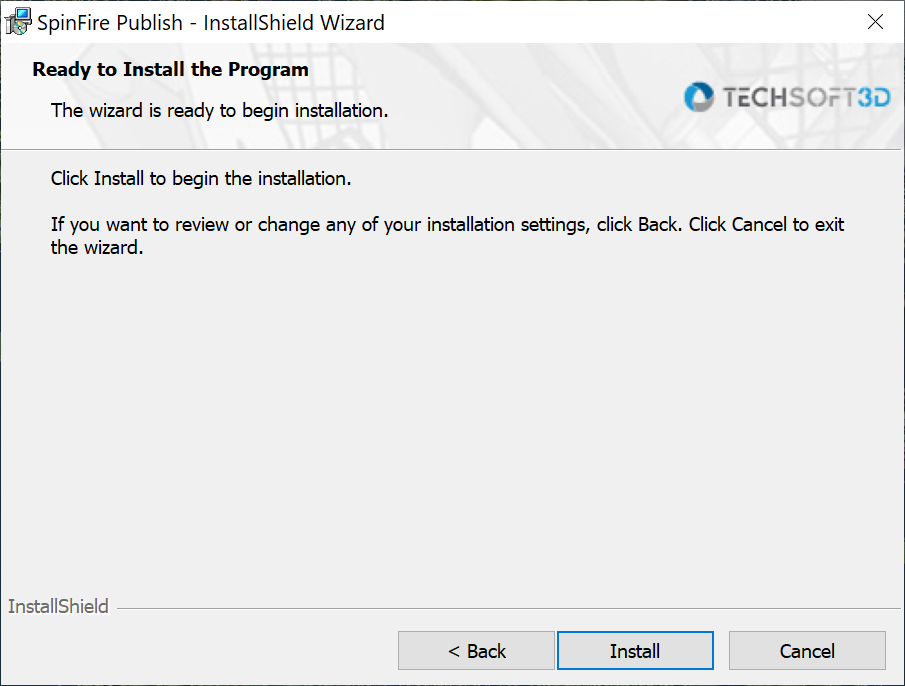Click the blank space left of the Back button
Image resolution: width=905 pixels, height=686 pixels.
coord(200,651)
